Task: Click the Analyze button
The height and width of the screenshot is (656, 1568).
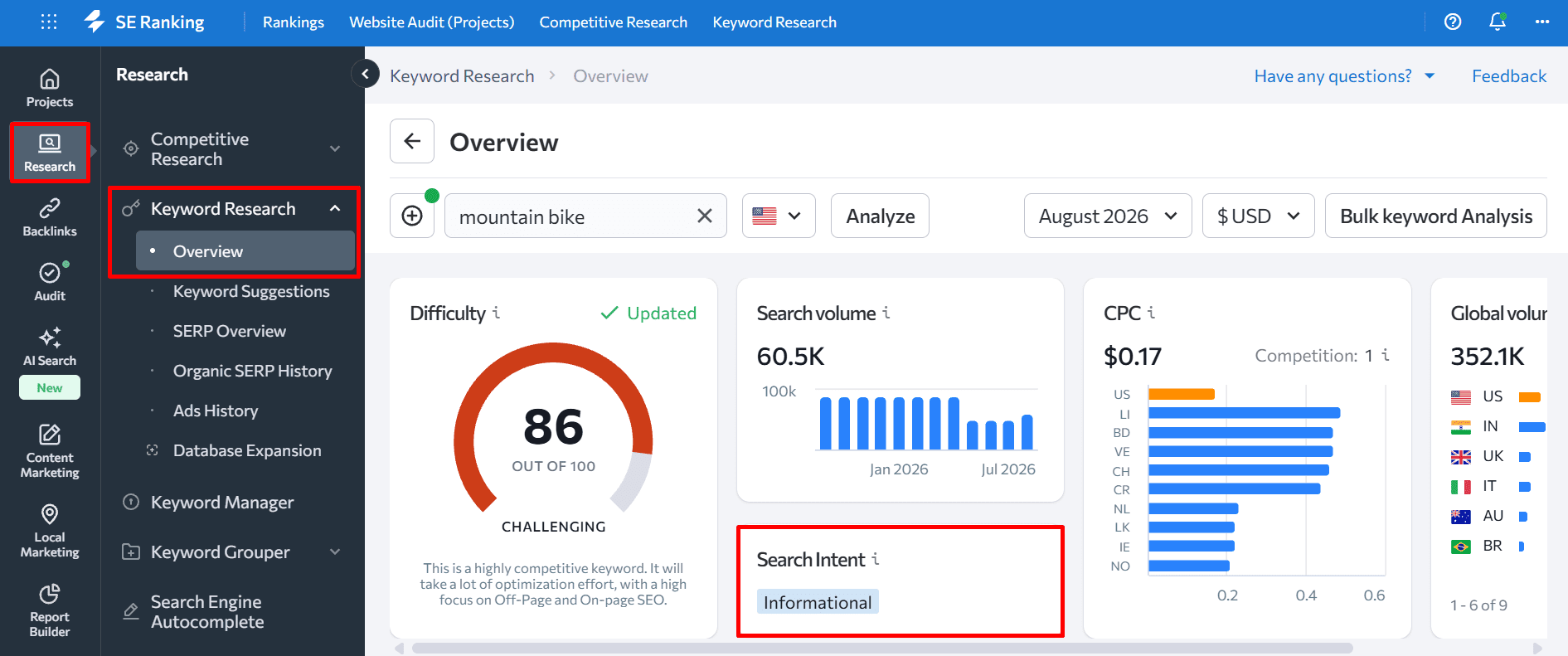Action: 880,216
